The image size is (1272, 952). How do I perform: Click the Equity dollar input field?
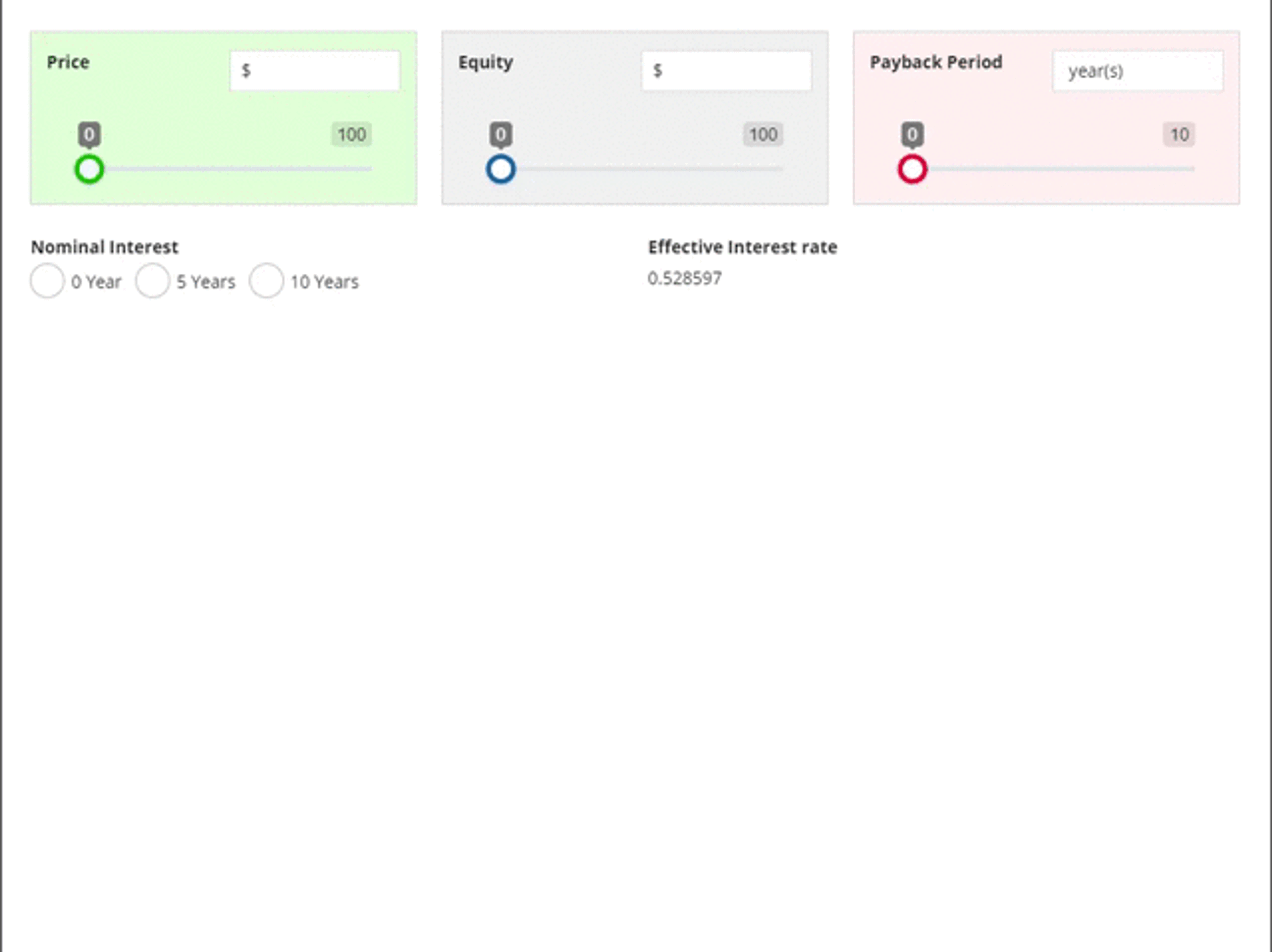coord(726,71)
